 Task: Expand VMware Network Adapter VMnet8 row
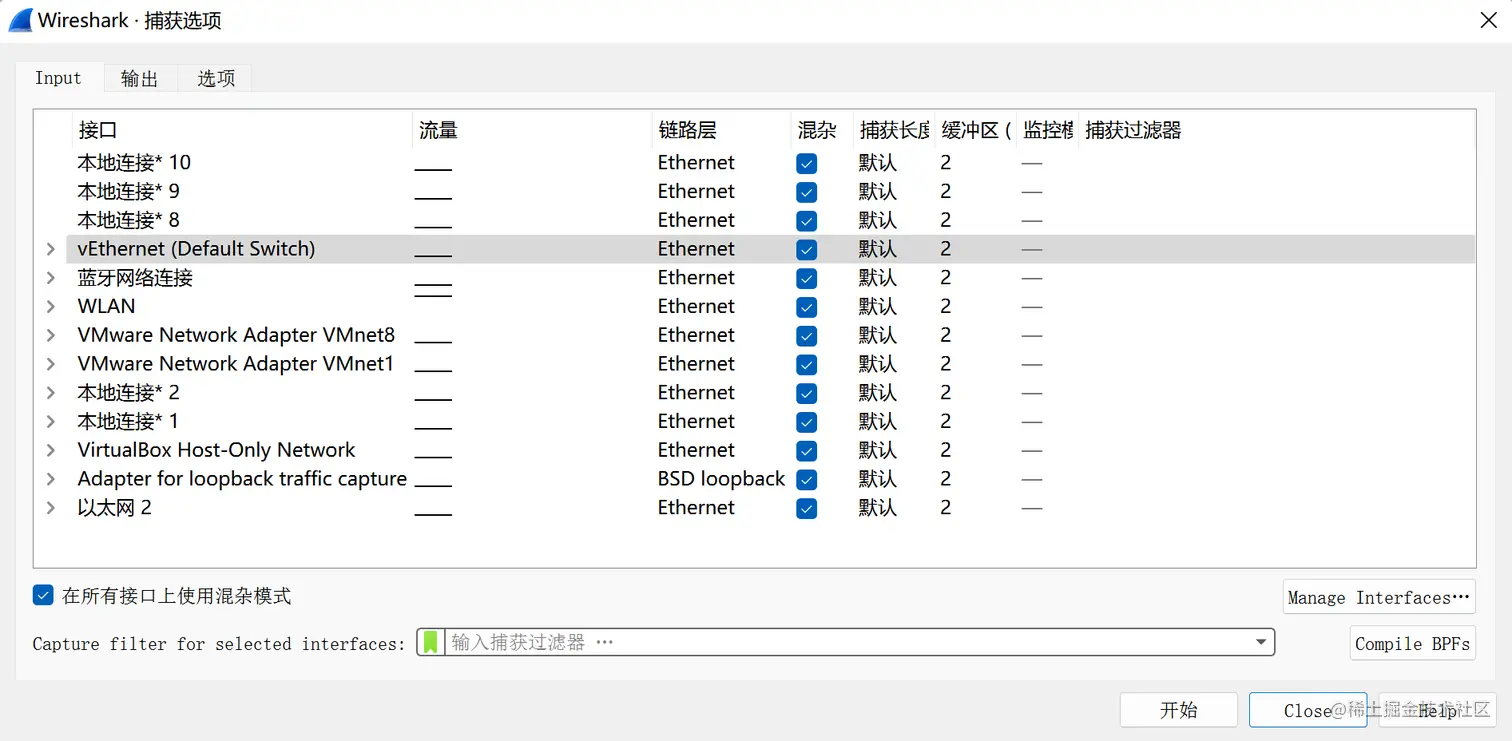pyautogui.click(x=51, y=336)
